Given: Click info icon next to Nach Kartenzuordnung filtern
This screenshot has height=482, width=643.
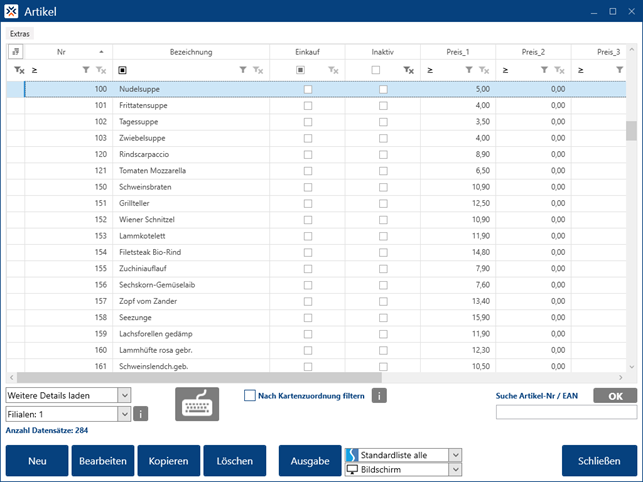Looking at the screenshot, I should tap(380, 395).
